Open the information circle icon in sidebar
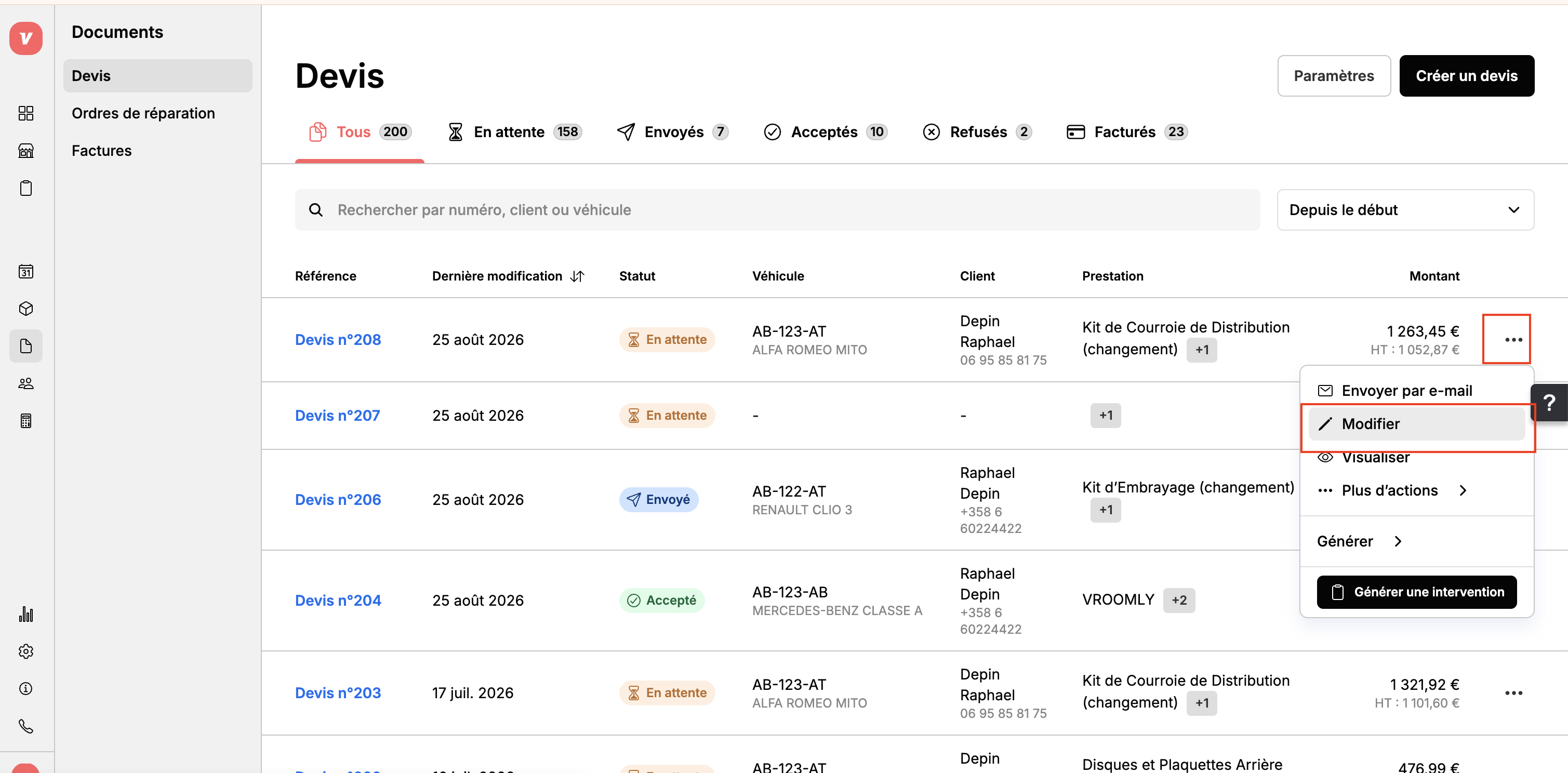This screenshot has height=773, width=1568. pos(25,688)
